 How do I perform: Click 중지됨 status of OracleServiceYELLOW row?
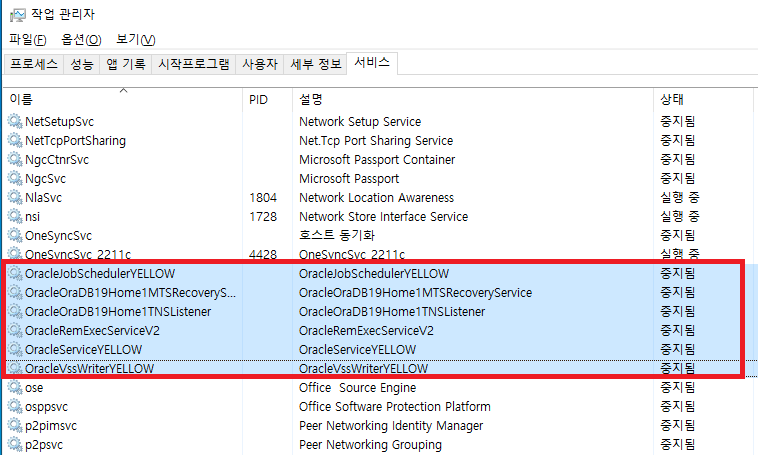pyautogui.click(x=678, y=349)
